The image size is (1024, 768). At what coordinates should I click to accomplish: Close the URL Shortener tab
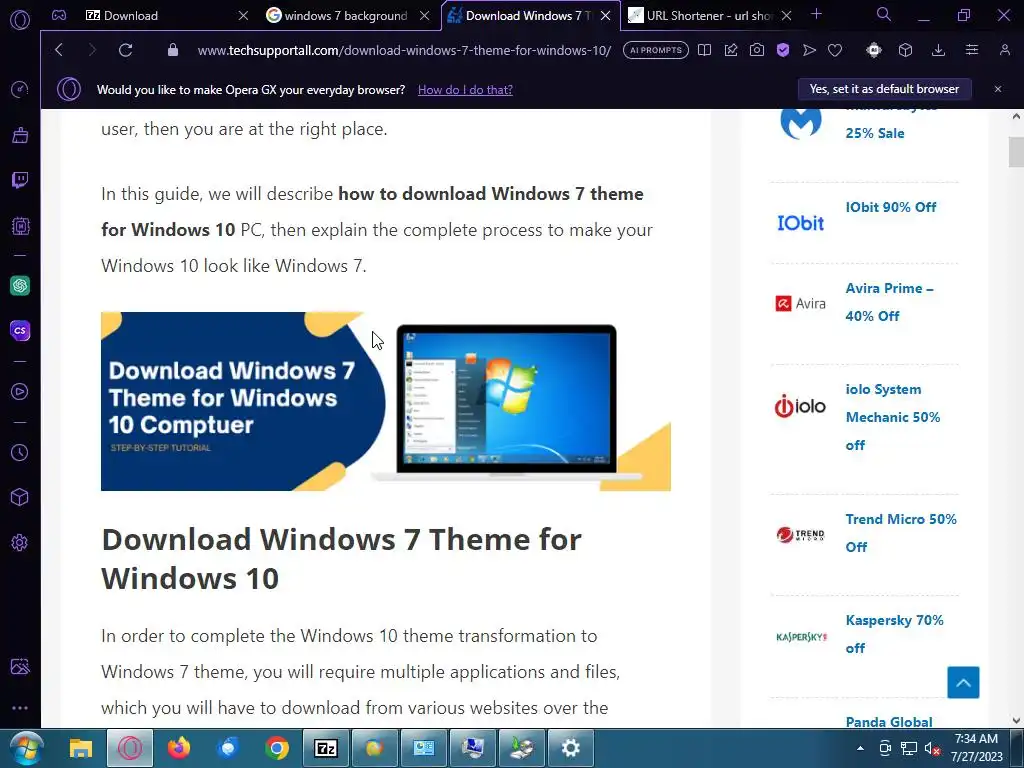point(787,16)
